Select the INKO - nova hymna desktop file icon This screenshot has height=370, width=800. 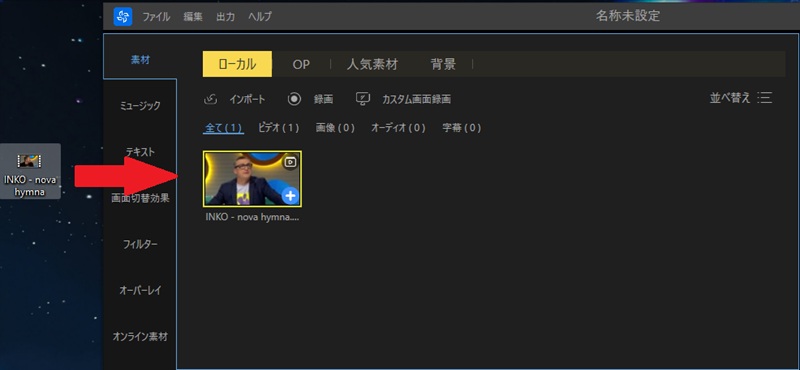click(30, 171)
